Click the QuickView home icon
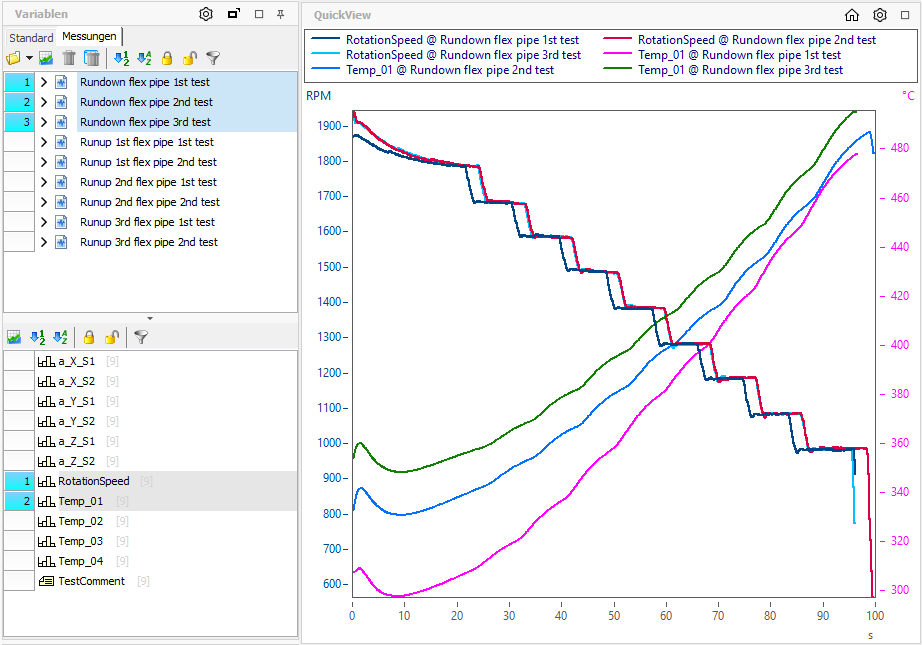 [852, 15]
